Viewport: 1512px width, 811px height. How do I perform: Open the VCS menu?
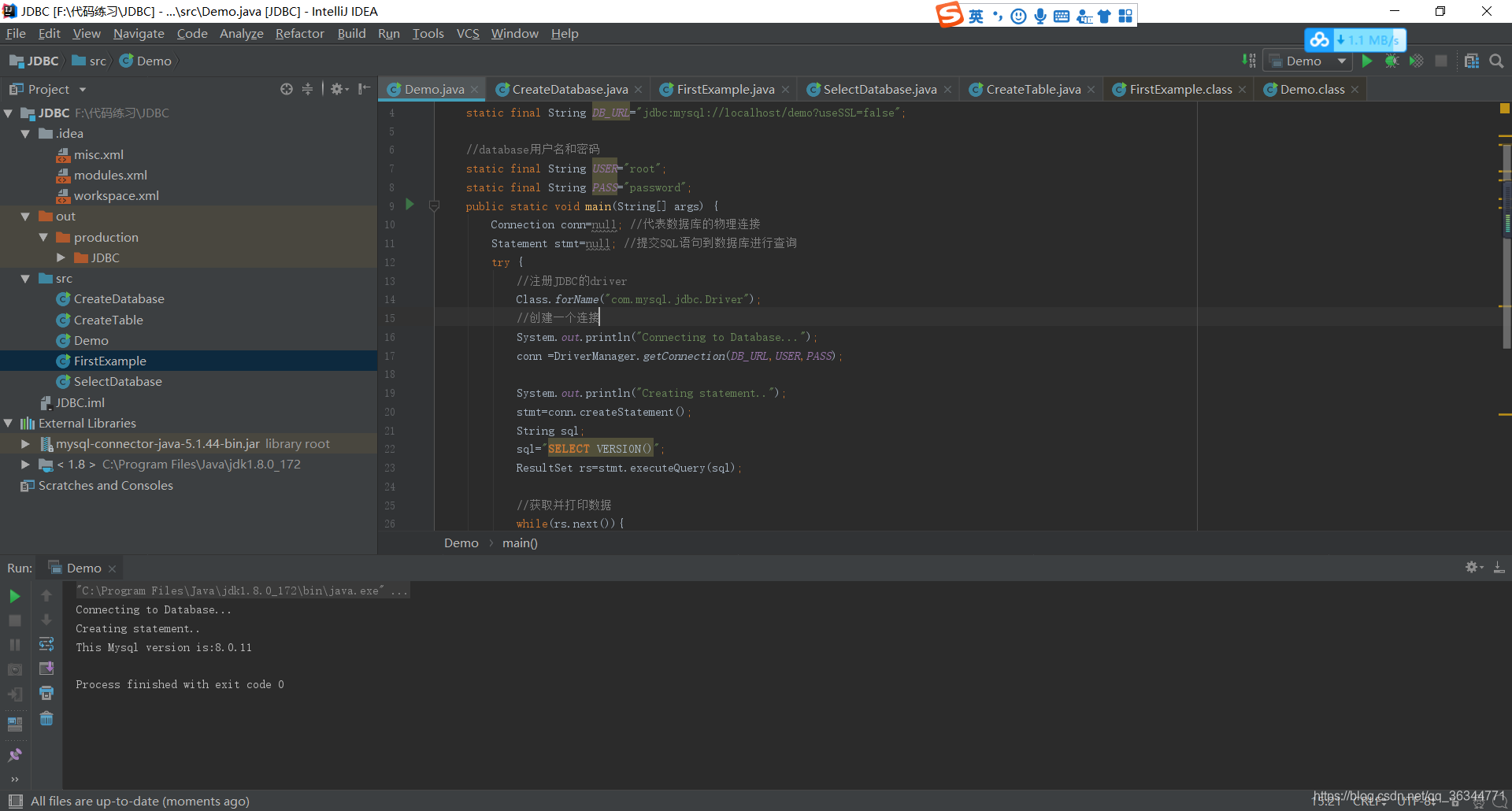468,33
